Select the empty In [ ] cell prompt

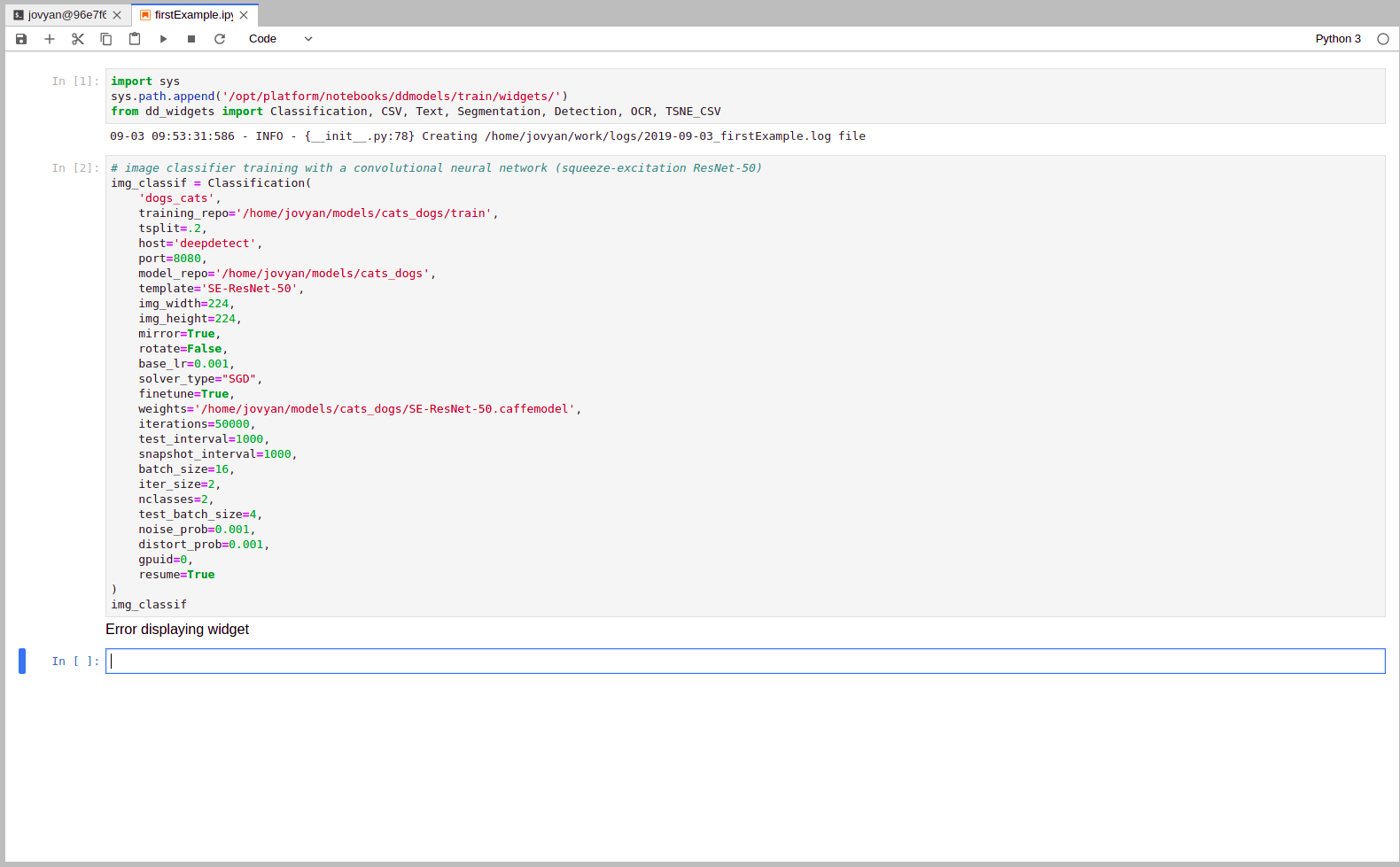pos(75,662)
